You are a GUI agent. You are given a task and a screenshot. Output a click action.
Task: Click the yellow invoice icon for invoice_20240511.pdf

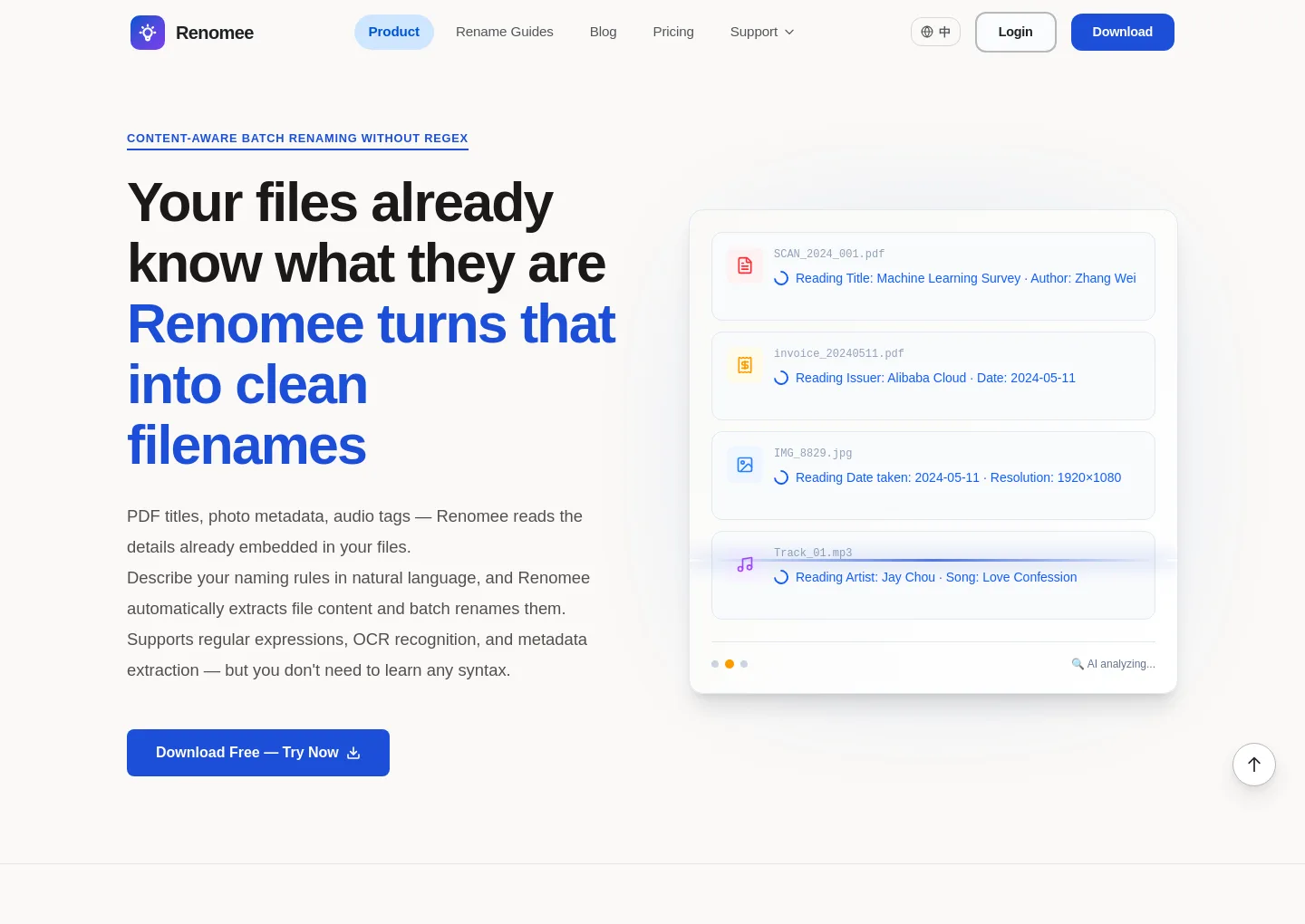(x=745, y=365)
